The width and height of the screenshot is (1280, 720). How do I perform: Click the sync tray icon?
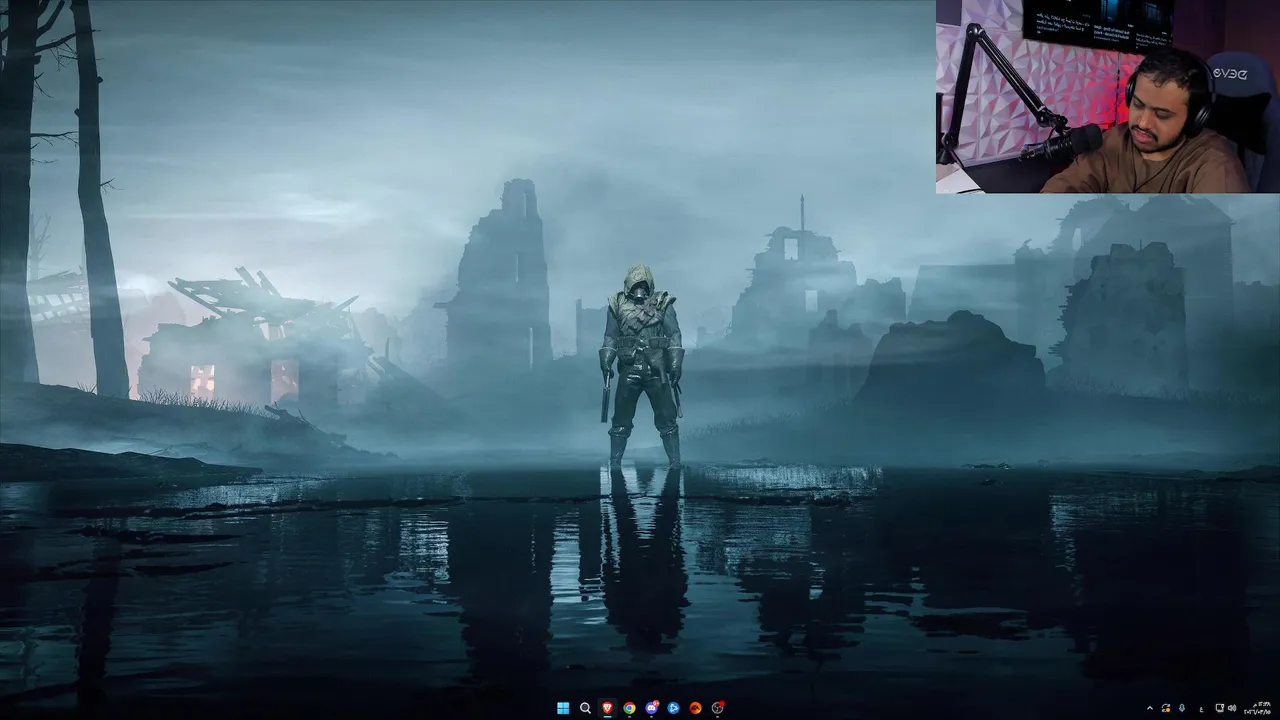(x=1165, y=708)
